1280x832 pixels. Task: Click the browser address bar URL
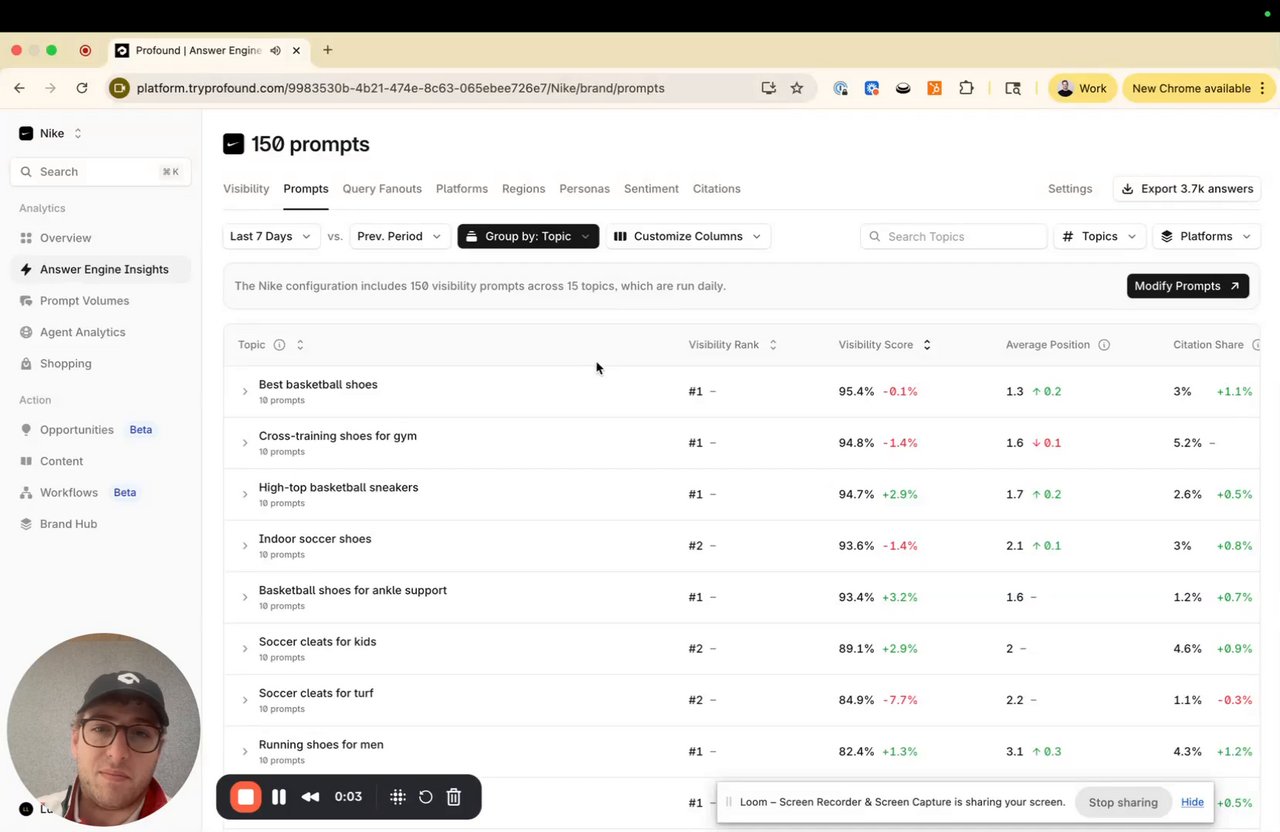coord(401,88)
